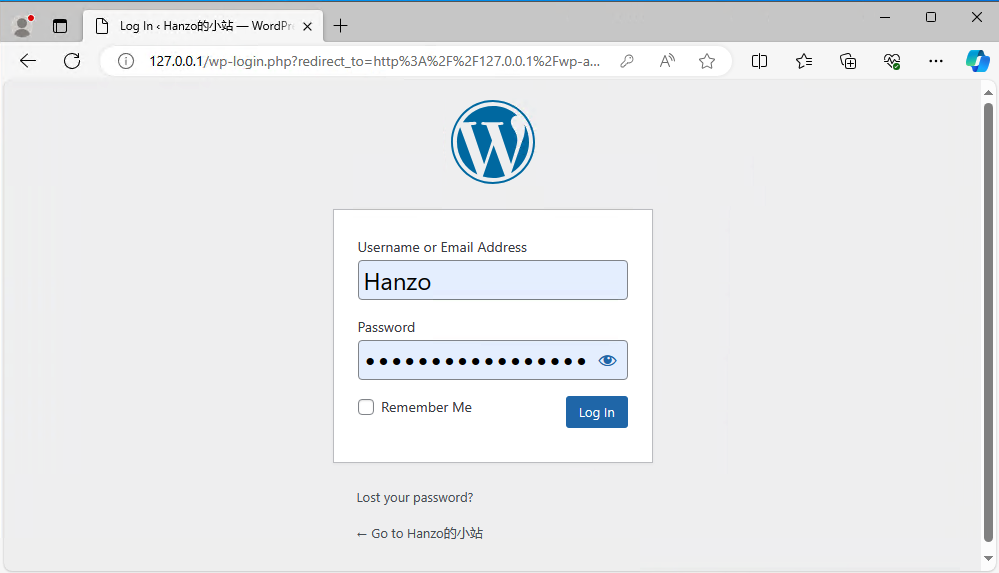Click the vertical scrollbar thumb
The image size is (999, 573).
click(x=988, y=322)
